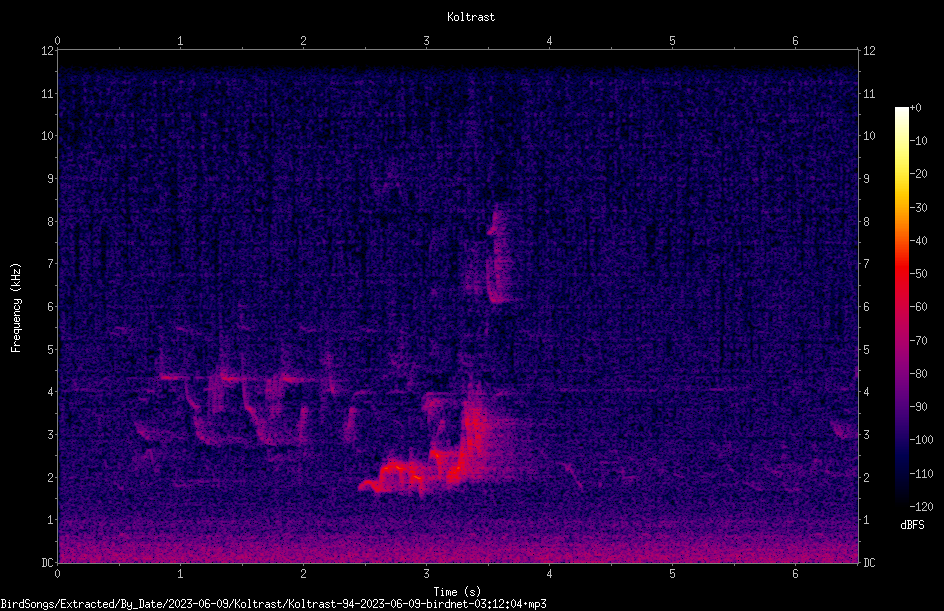Click the '1' tick label on the top time axis
The image size is (944, 611).
[180, 41]
